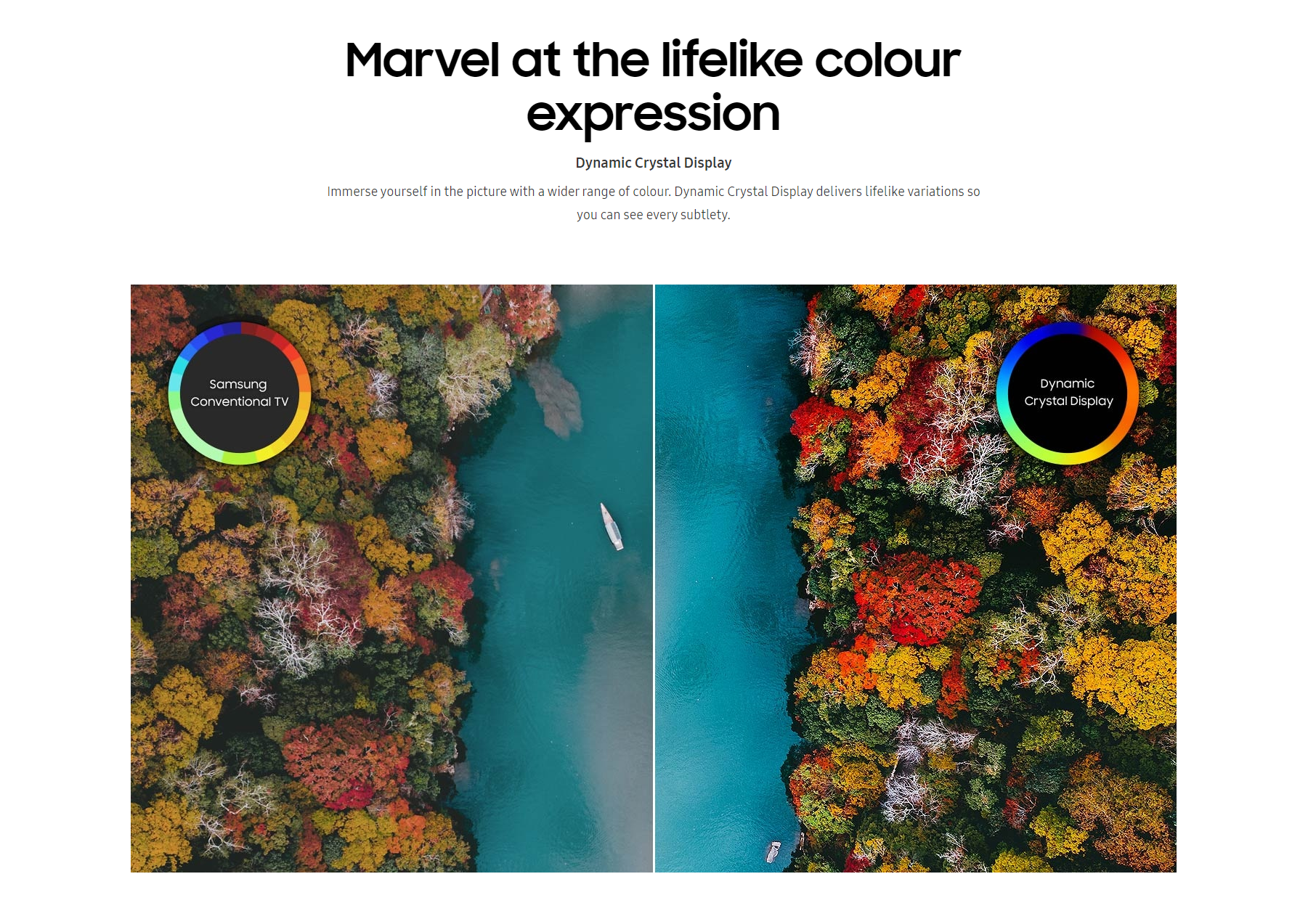The height and width of the screenshot is (903, 1316).
Task: Click the conventional TV comparison image
Action: coord(391,579)
